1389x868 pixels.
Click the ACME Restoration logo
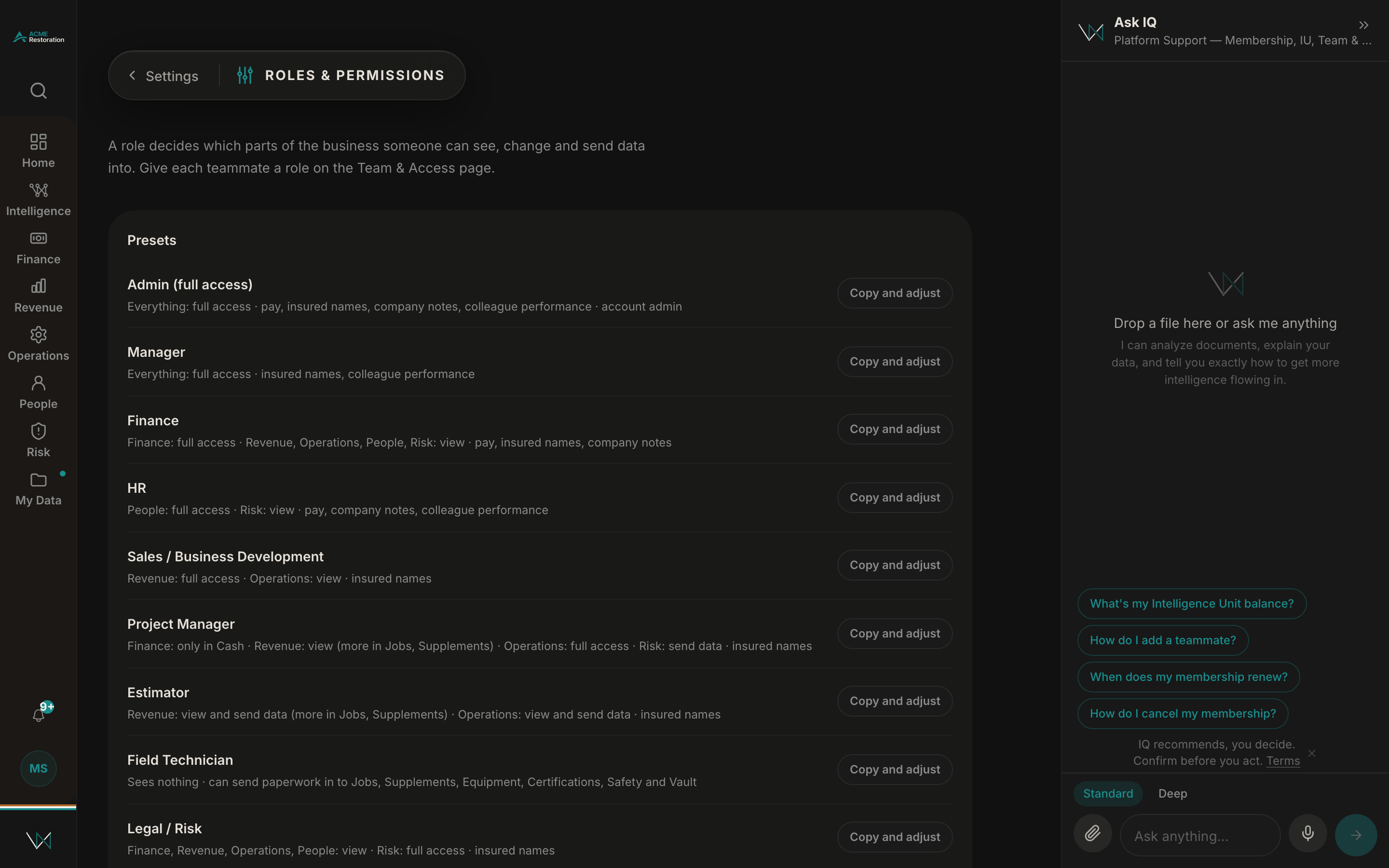39,37
